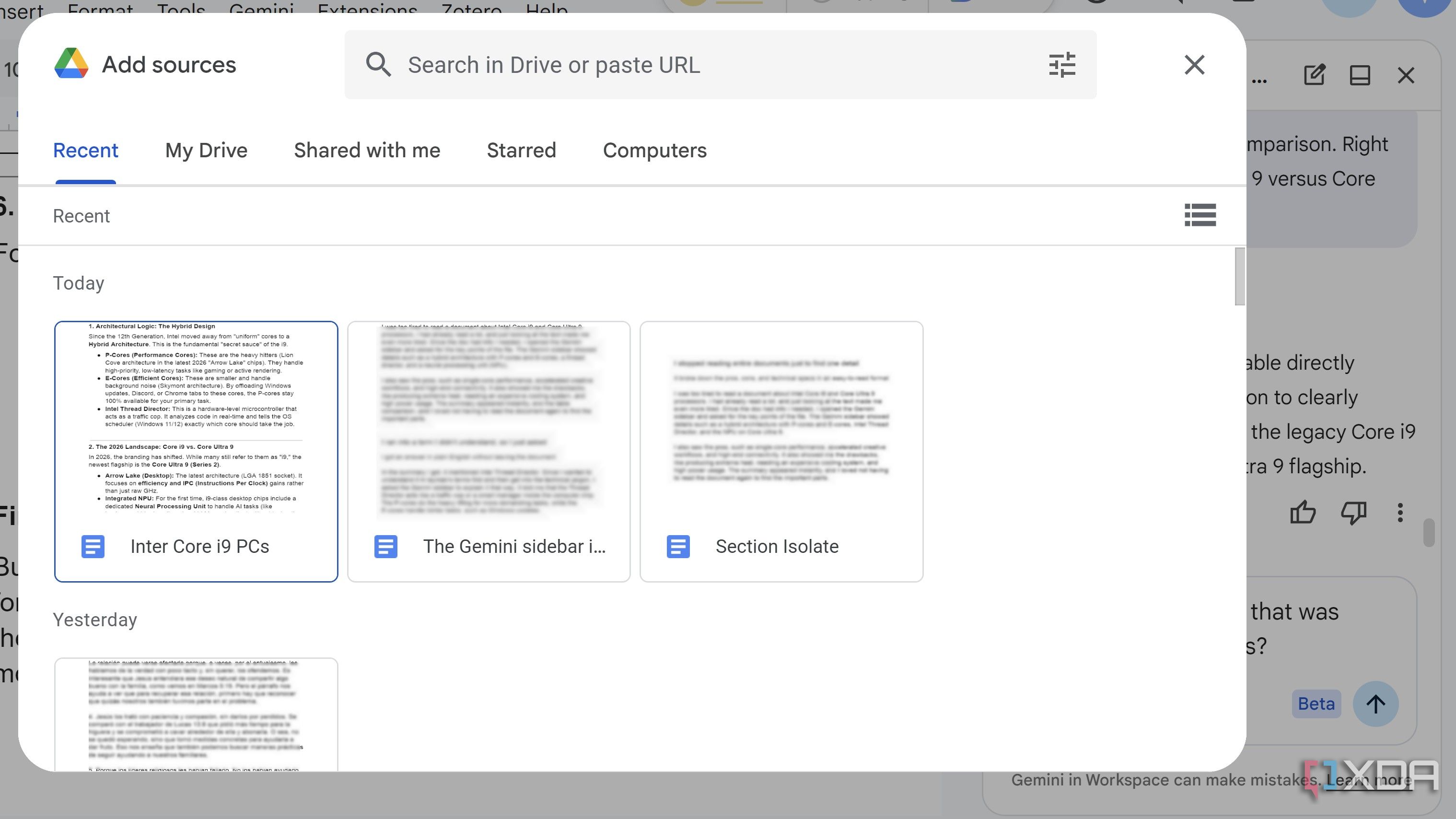
Task: Click the search magnifier icon
Action: click(x=378, y=64)
